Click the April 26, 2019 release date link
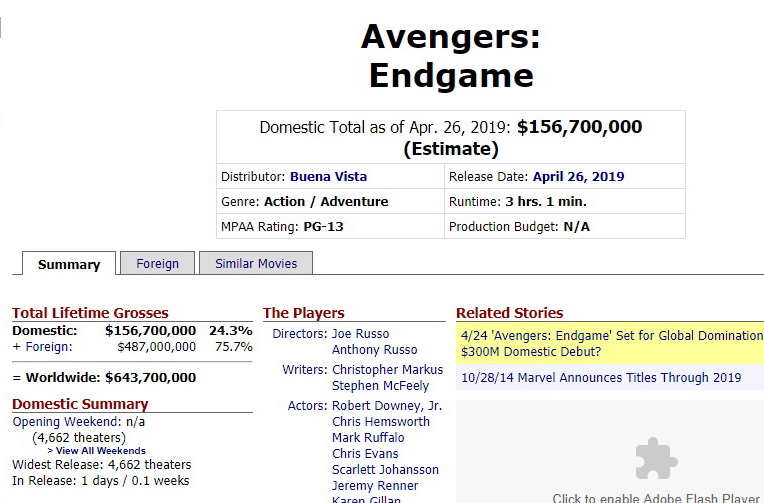This screenshot has width=764, height=503. click(578, 177)
